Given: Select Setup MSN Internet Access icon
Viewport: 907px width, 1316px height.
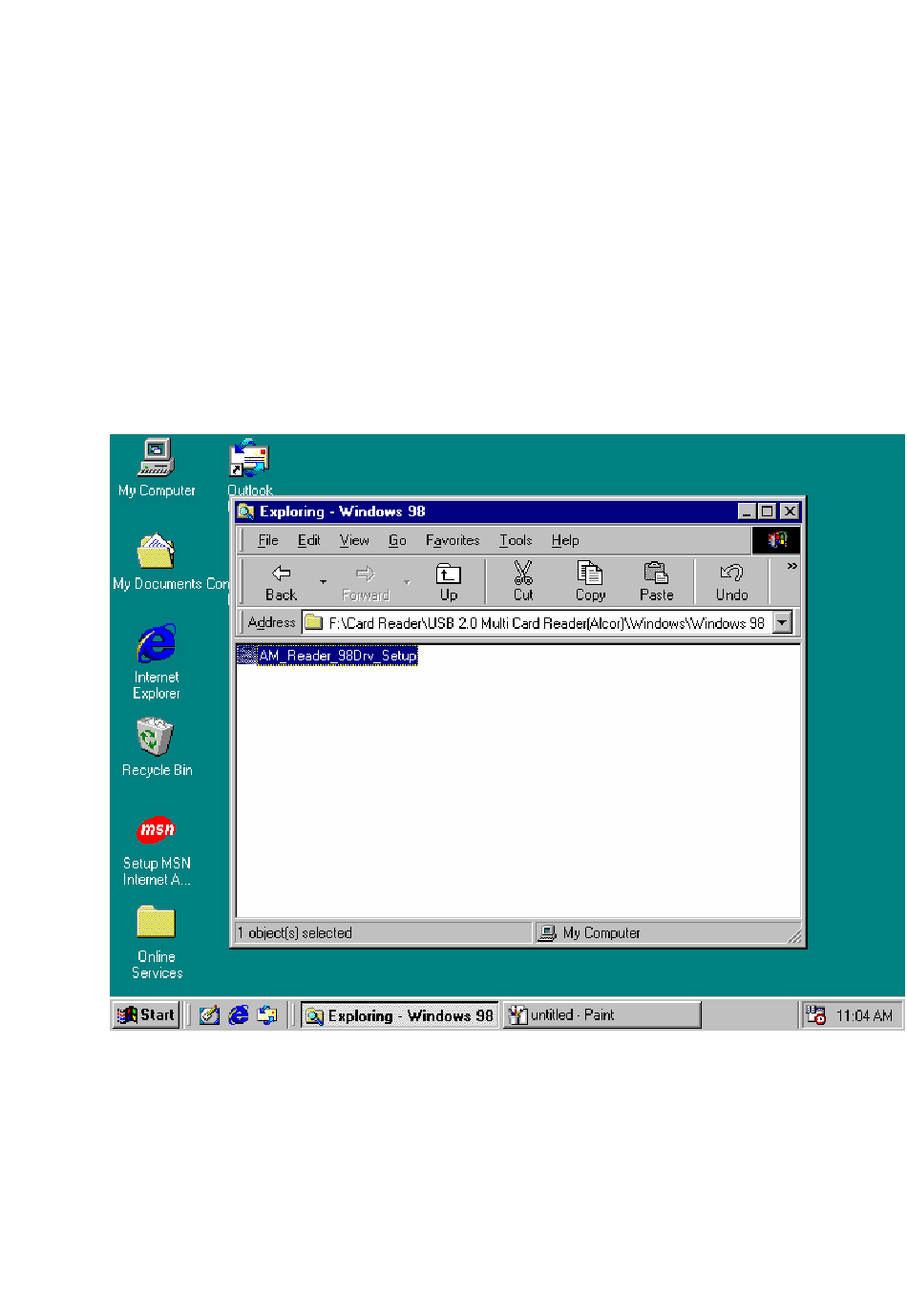Looking at the screenshot, I should [157, 850].
